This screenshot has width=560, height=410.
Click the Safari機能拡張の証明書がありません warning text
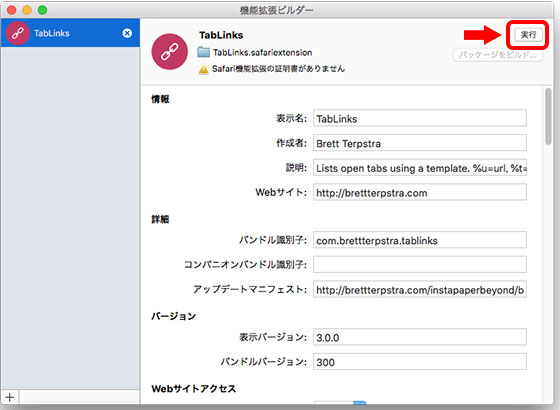click(278, 69)
